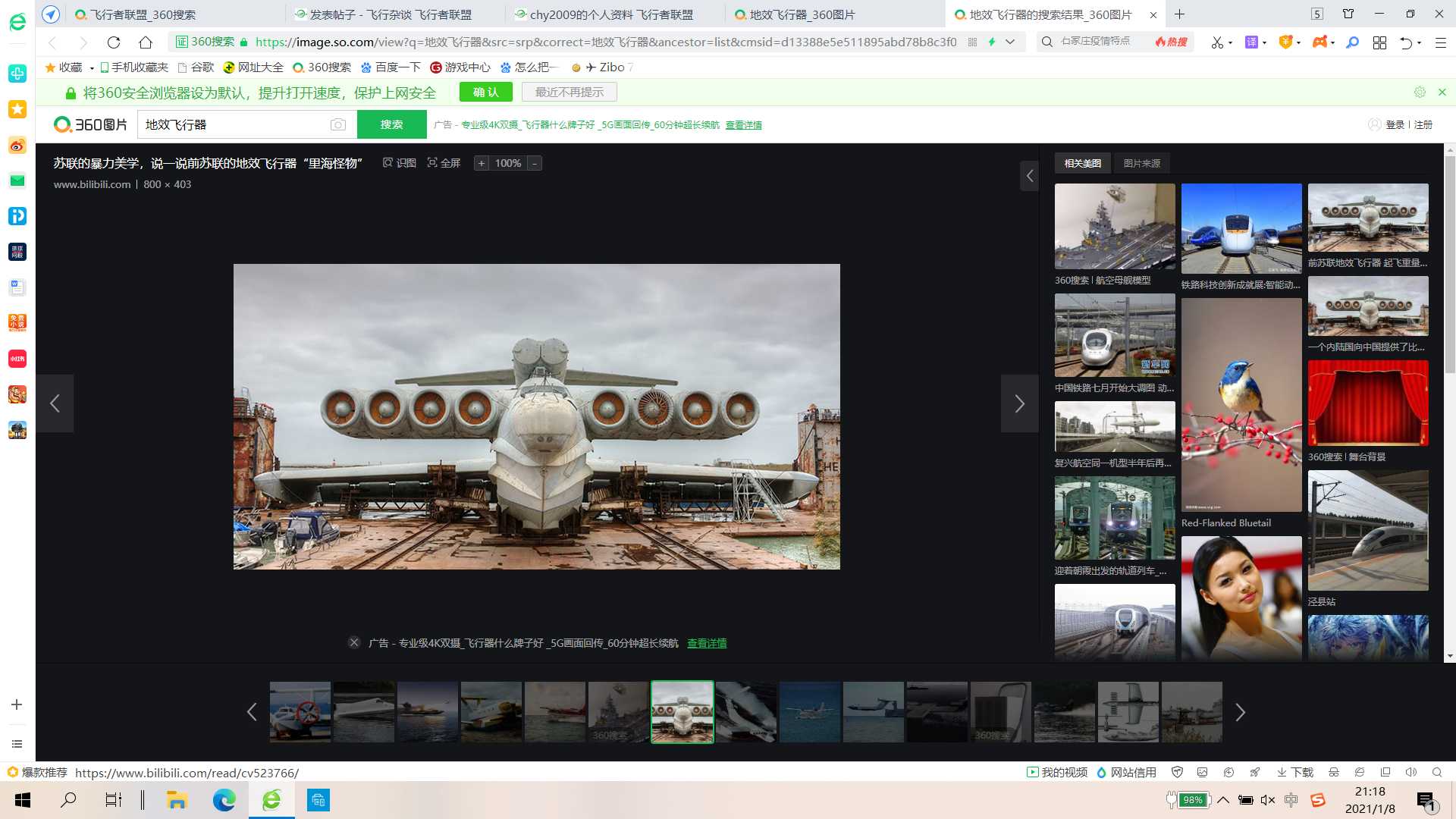
Task: Click the 确认 default browser button
Action: (x=485, y=92)
